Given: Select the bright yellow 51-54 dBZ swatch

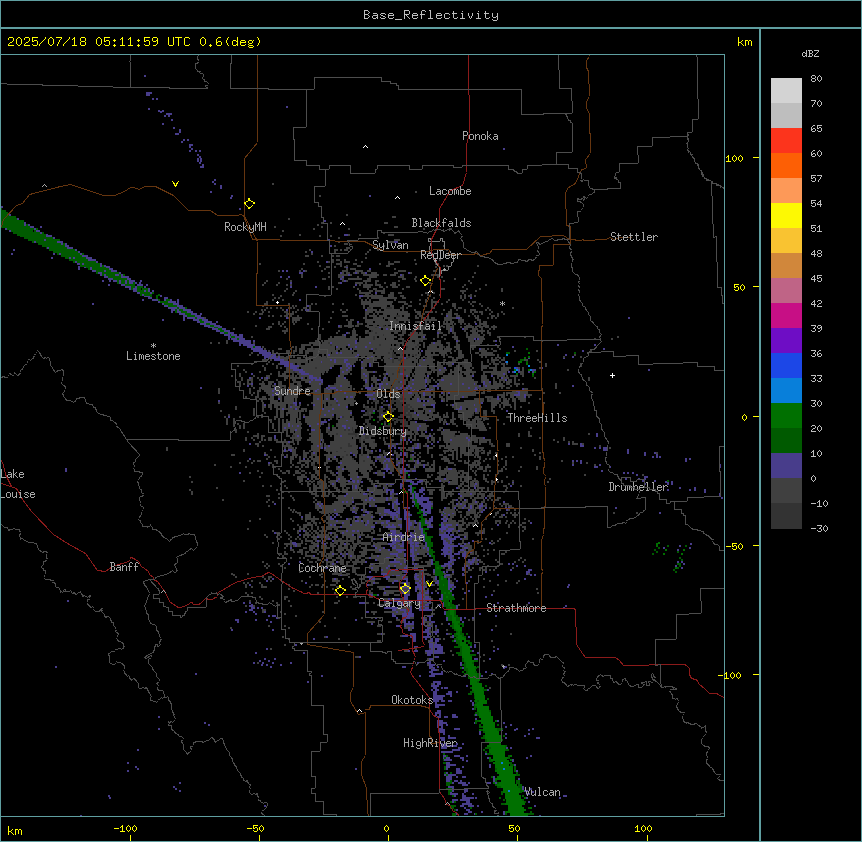Looking at the screenshot, I should coord(786,215).
